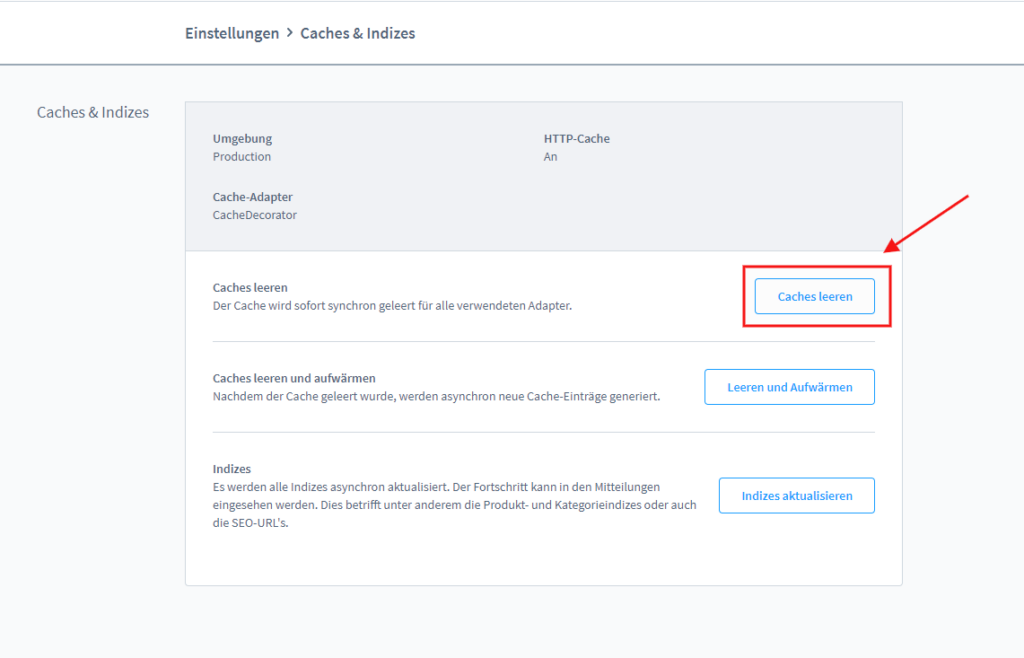The width and height of the screenshot is (1024, 658).
Task: Click the Caches leeren button
Action: pos(814,296)
